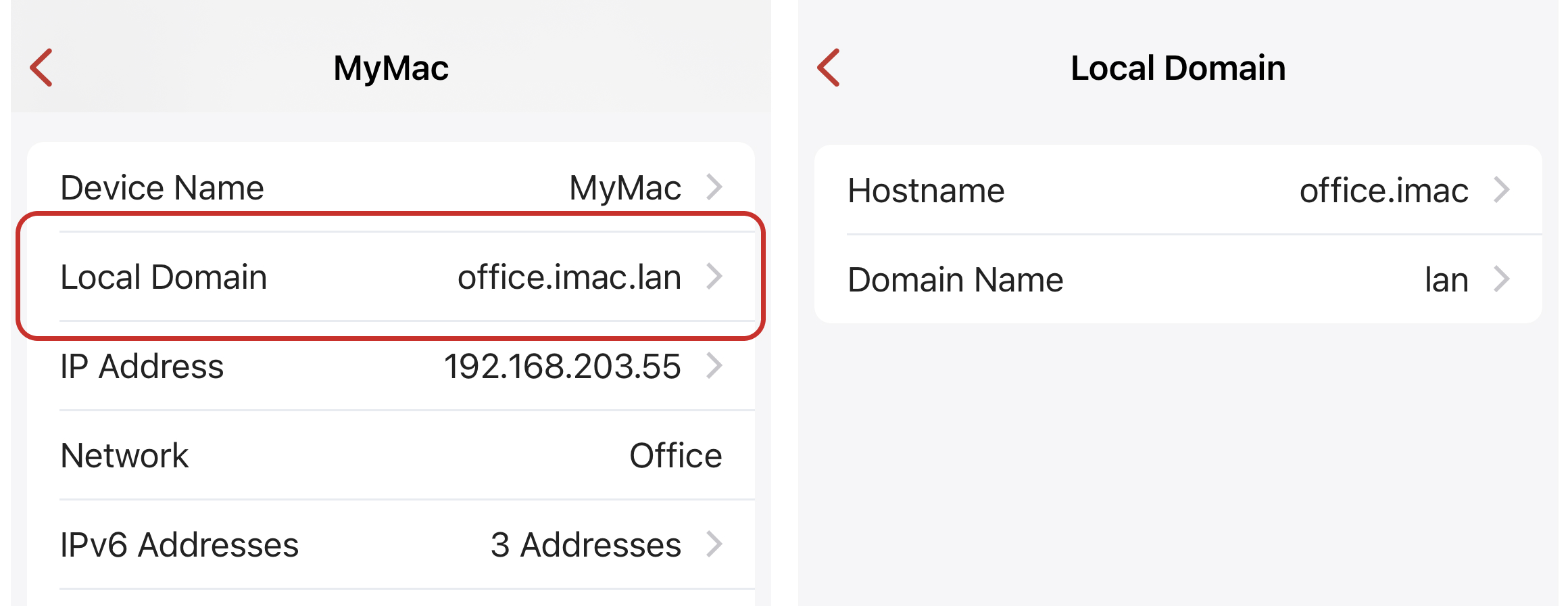Click the office.imac.lan value
Viewport: 1568px width, 606px height.
click(569, 277)
